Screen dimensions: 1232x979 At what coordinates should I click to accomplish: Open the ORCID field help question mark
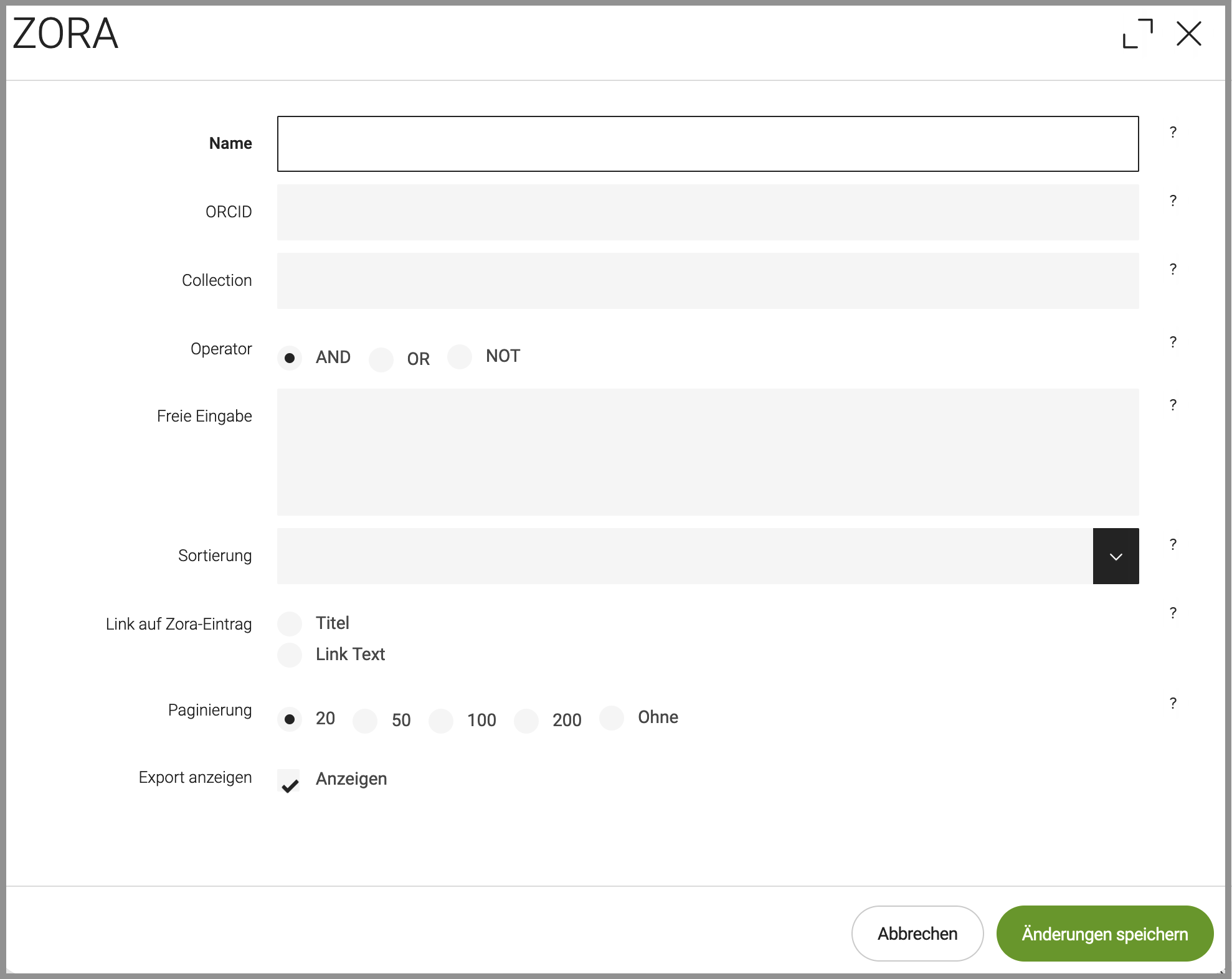click(x=1173, y=201)
